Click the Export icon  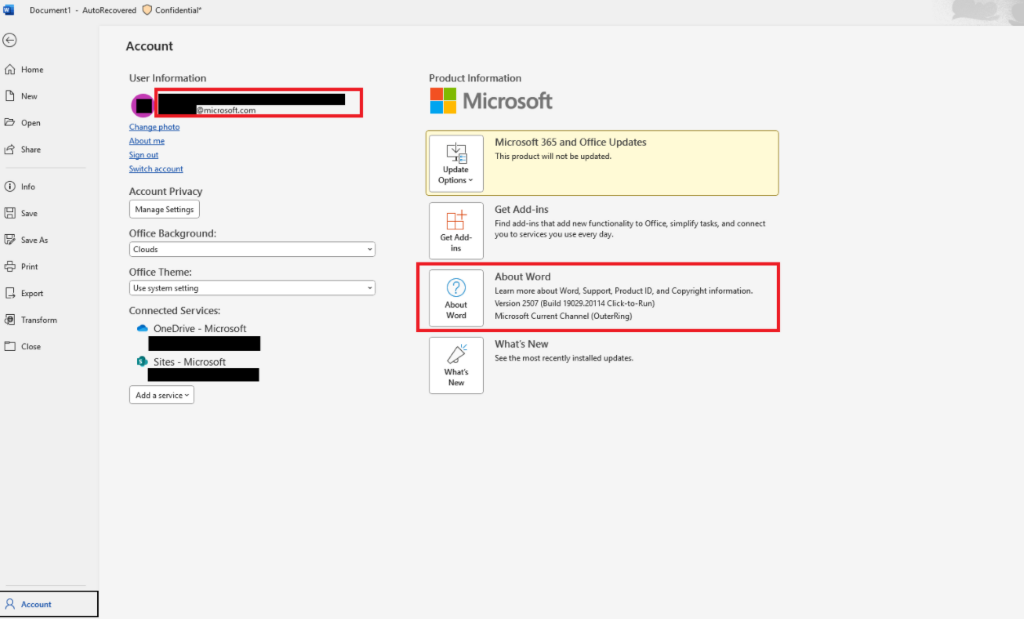click(x=10, y=293)
